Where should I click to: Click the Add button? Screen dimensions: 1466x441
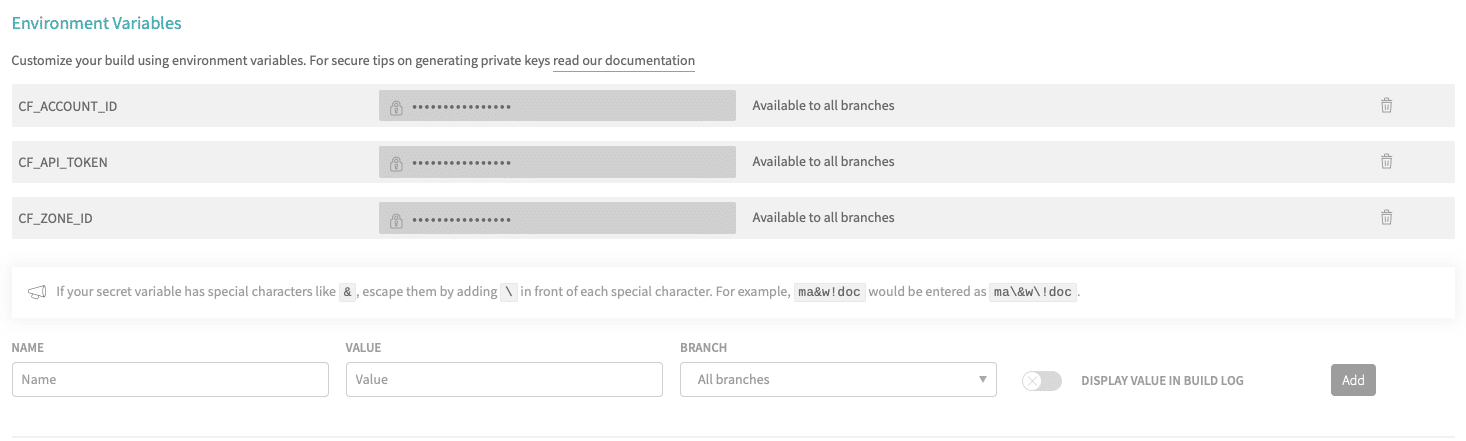click(1353, 380)
